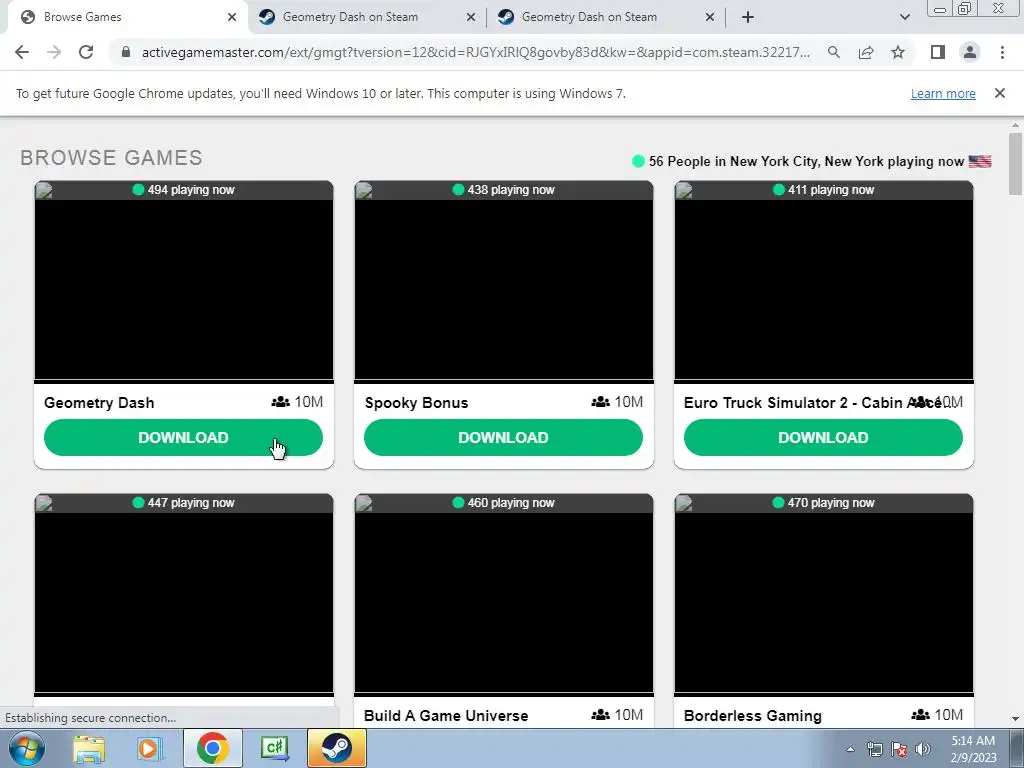Show hidden system tray icons

click(850, 749)
